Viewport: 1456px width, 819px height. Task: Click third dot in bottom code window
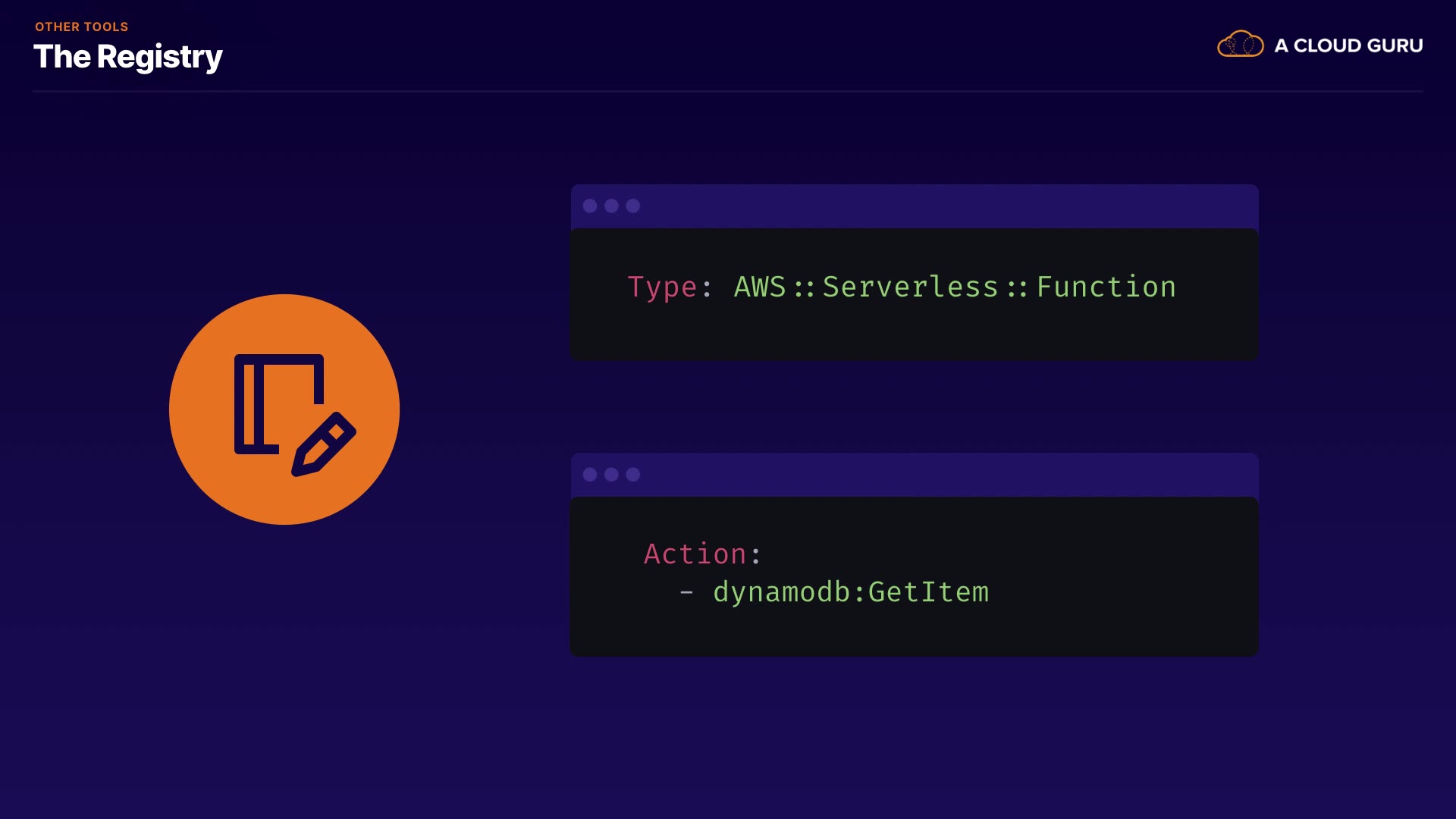[633, 475]
